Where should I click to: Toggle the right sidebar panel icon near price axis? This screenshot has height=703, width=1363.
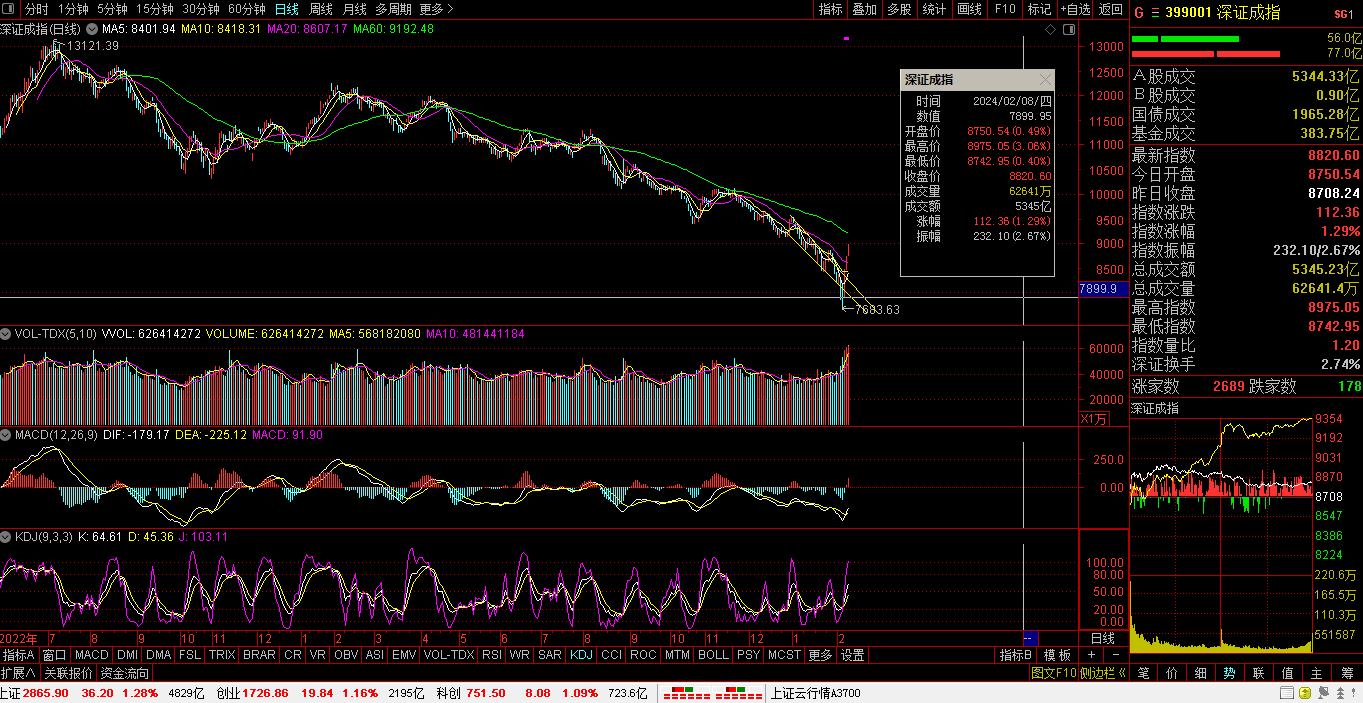click(x=1068, y=30)
